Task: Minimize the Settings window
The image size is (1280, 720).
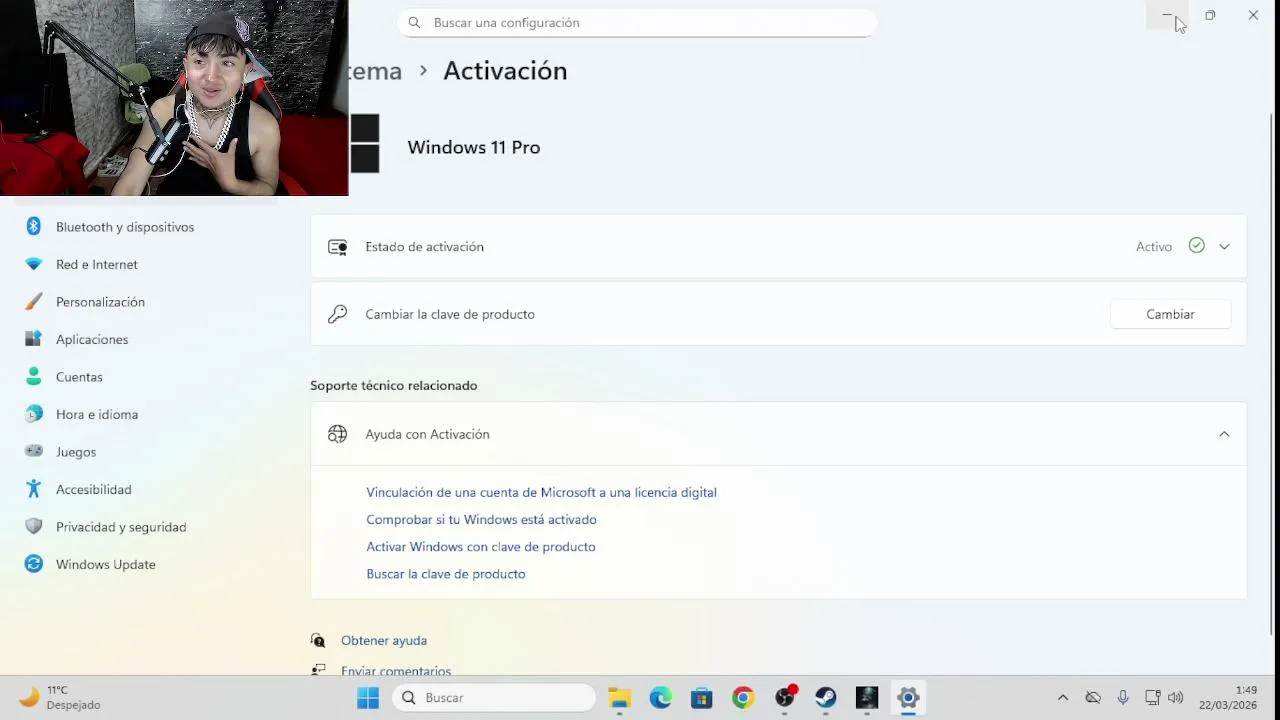Action: tap(1167, 15)
